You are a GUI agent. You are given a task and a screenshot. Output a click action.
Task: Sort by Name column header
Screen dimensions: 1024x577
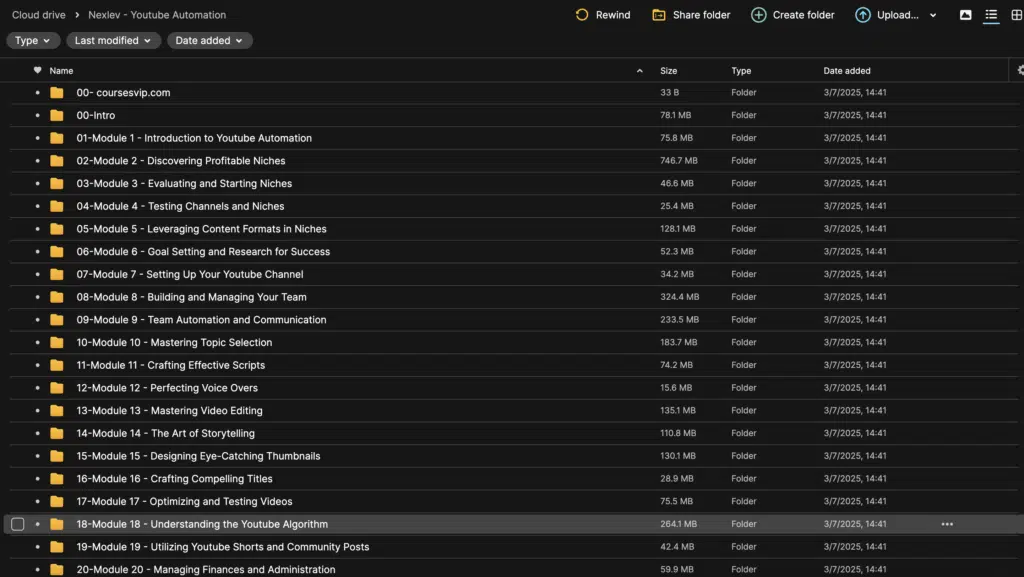coord(61,70)
